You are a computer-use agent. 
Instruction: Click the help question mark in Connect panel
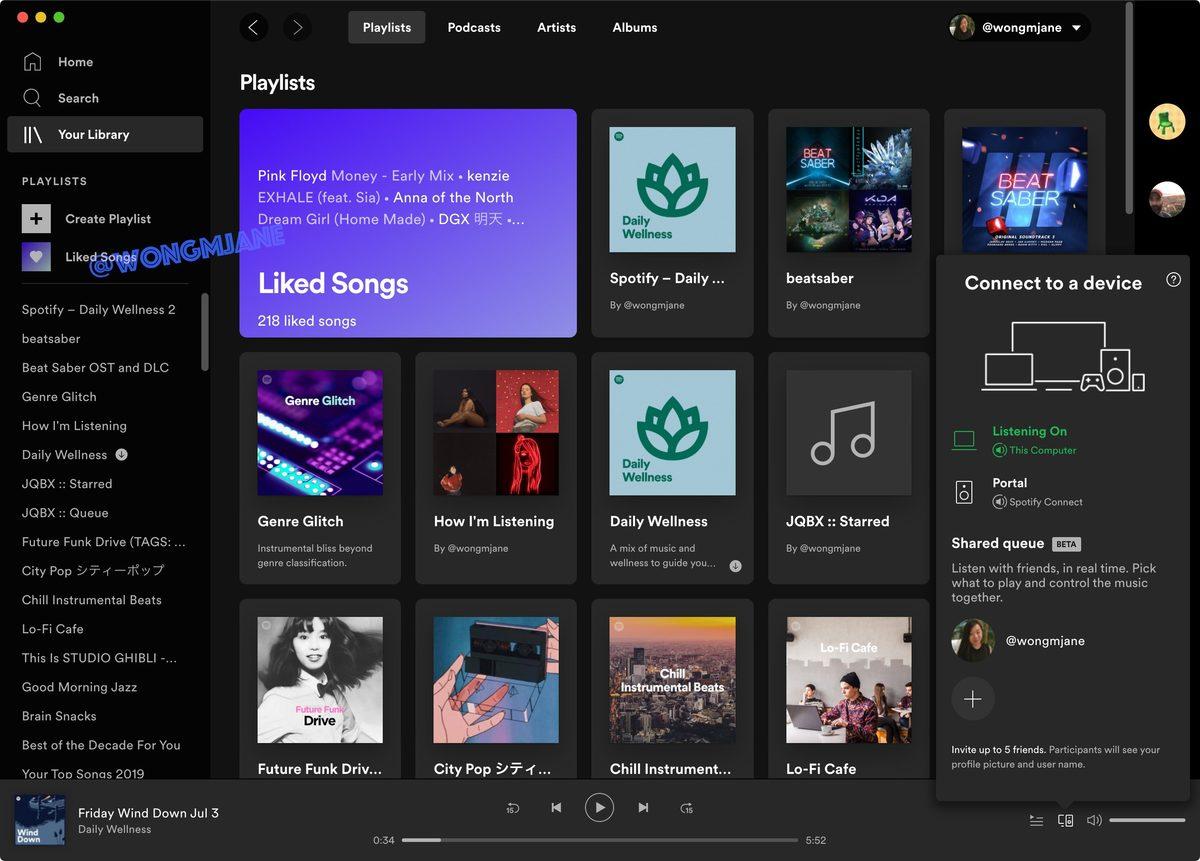tap(1173, 280)
